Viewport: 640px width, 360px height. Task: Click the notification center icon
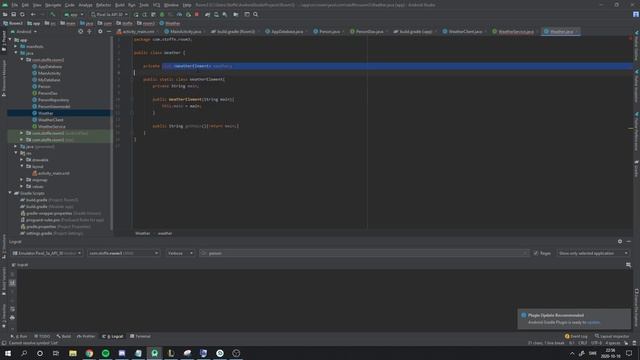click(629, 353)
